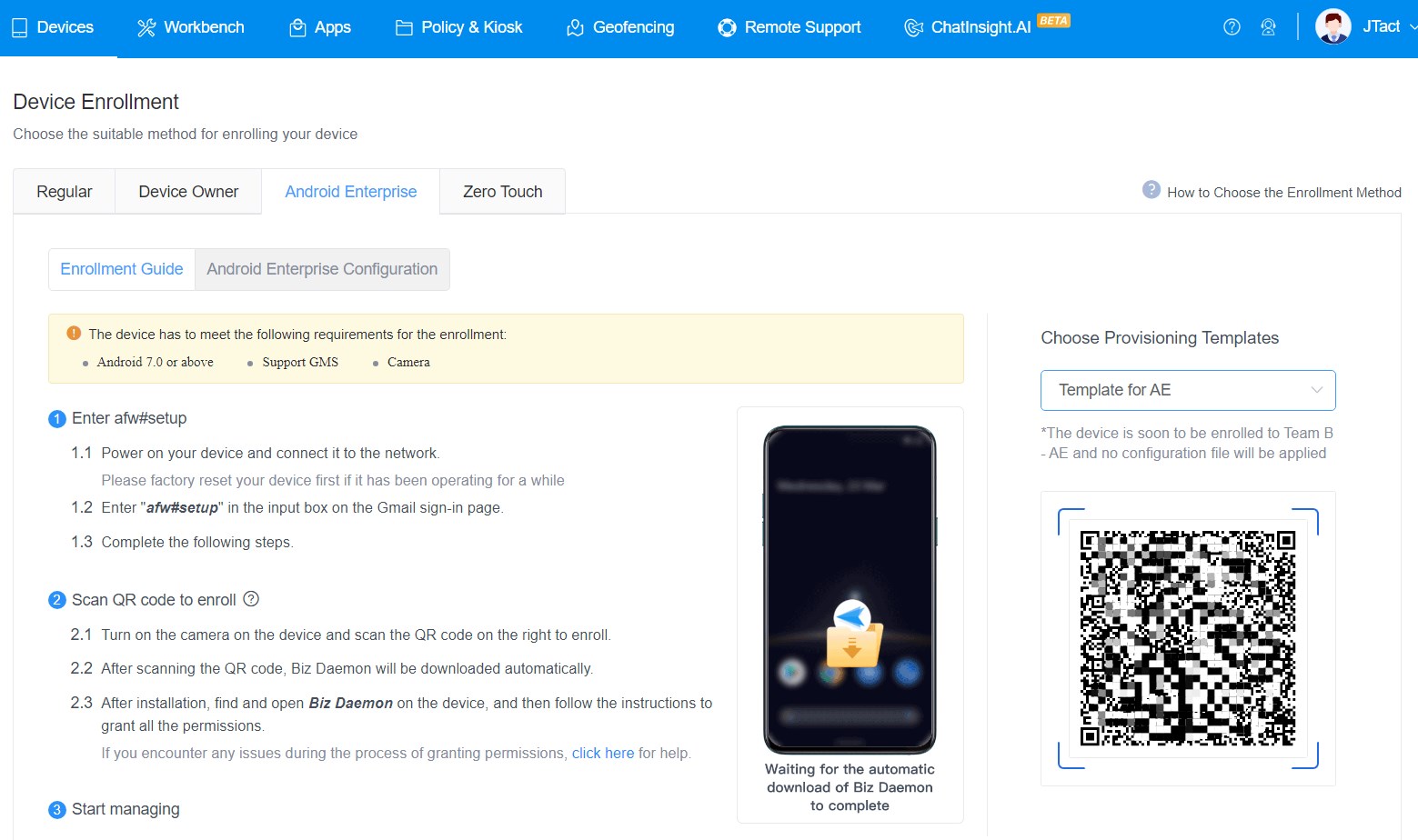1418x840 pixels.
Task: Open the Workbench section
Action: (191, 27)
